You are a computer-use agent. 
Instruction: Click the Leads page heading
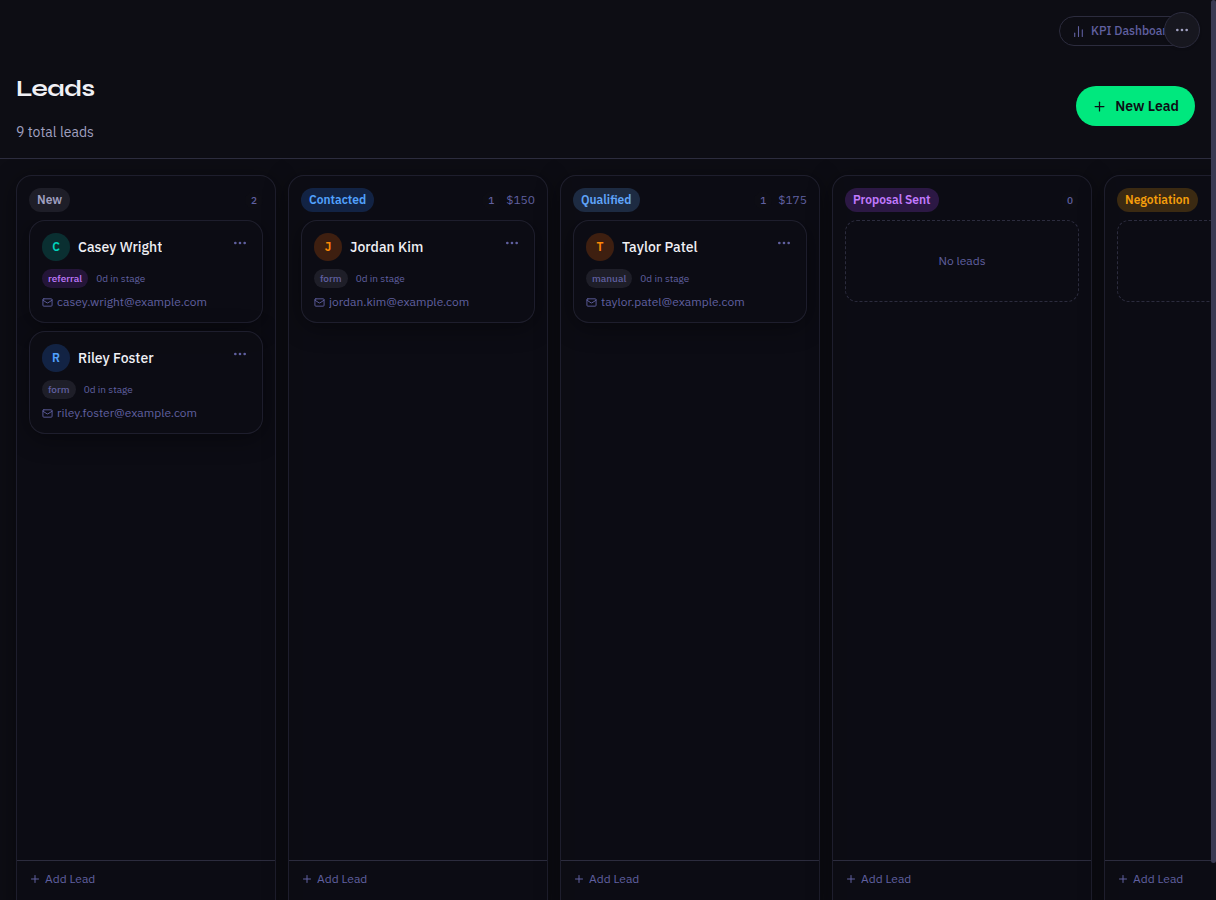(x=56, y=88)
